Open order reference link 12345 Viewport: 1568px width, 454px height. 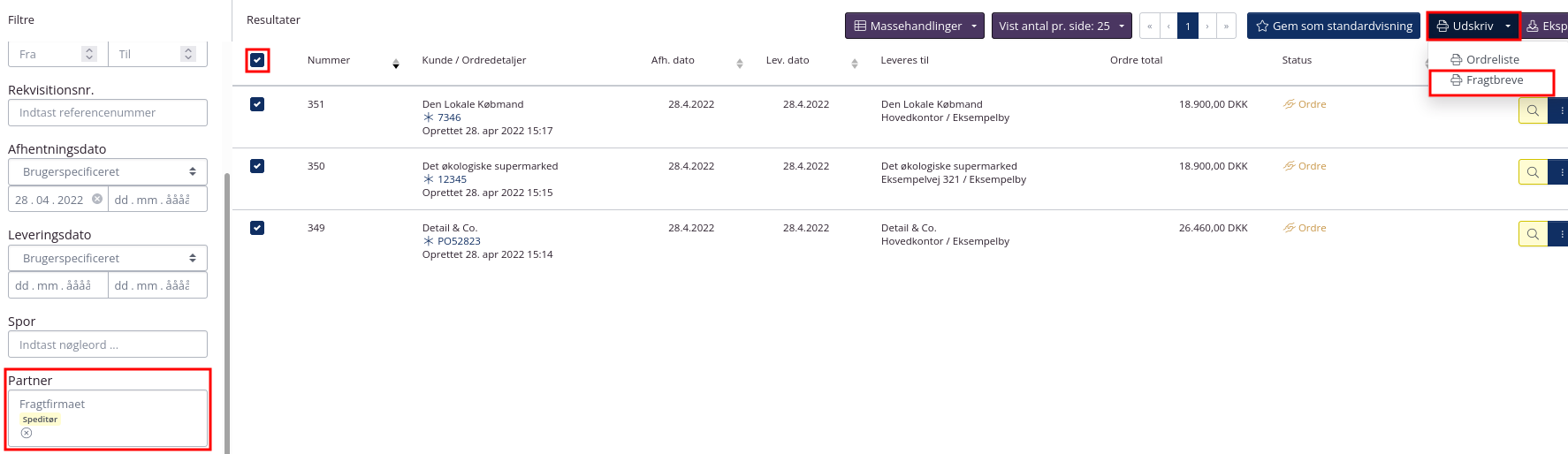coord(452,179)
